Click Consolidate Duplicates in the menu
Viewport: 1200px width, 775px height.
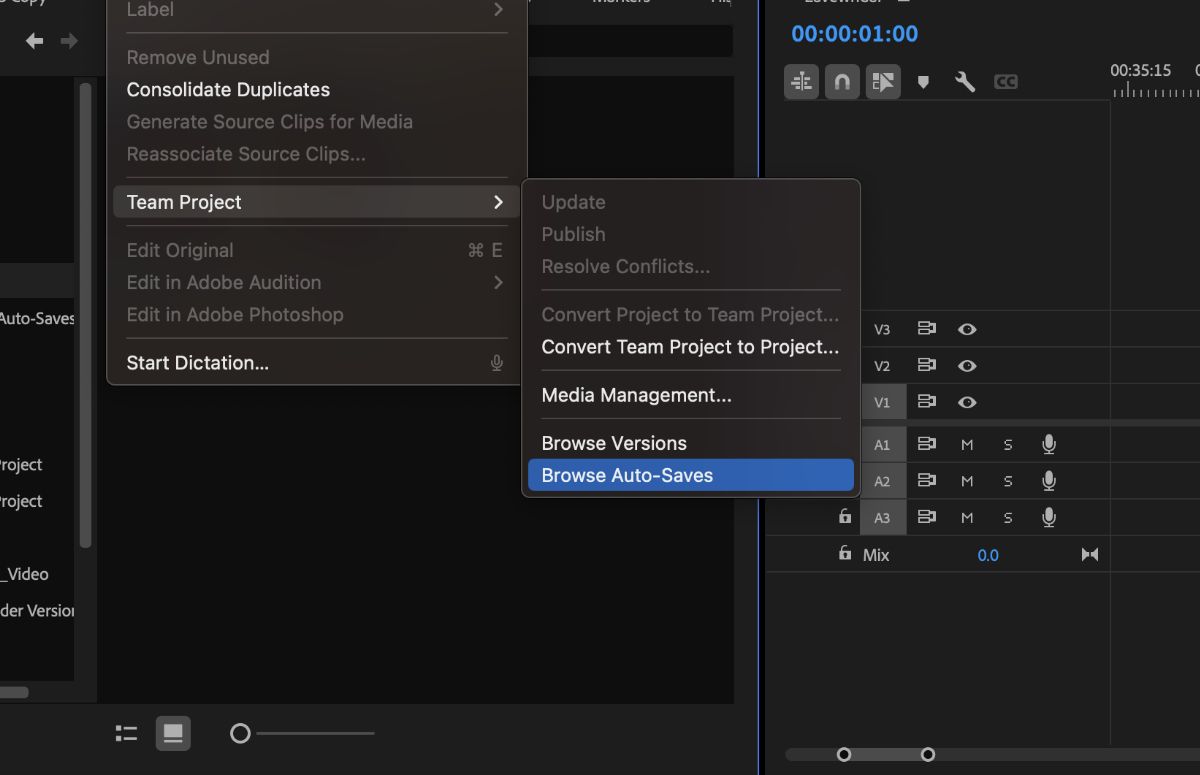coord(228,89)
